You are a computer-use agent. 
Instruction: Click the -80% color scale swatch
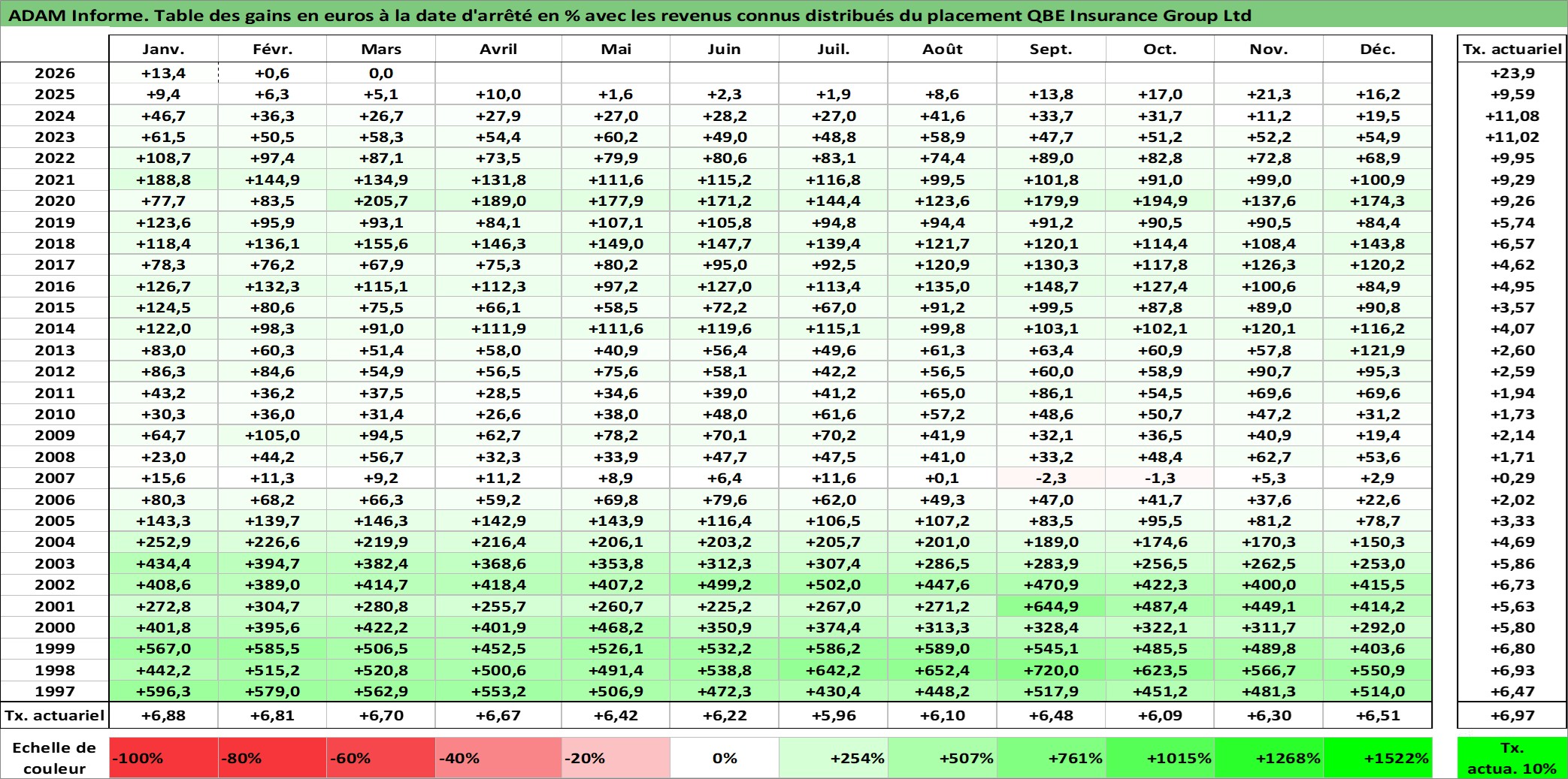(272, 758)
